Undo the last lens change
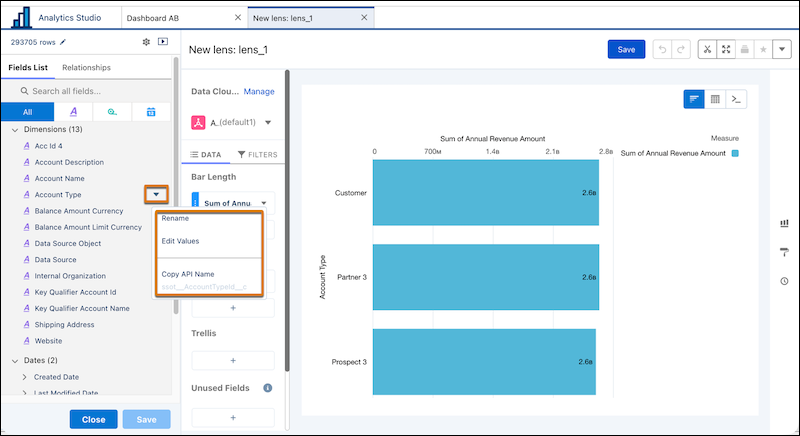The width and height of the screenshot is (800, 436). click(662, 49)
